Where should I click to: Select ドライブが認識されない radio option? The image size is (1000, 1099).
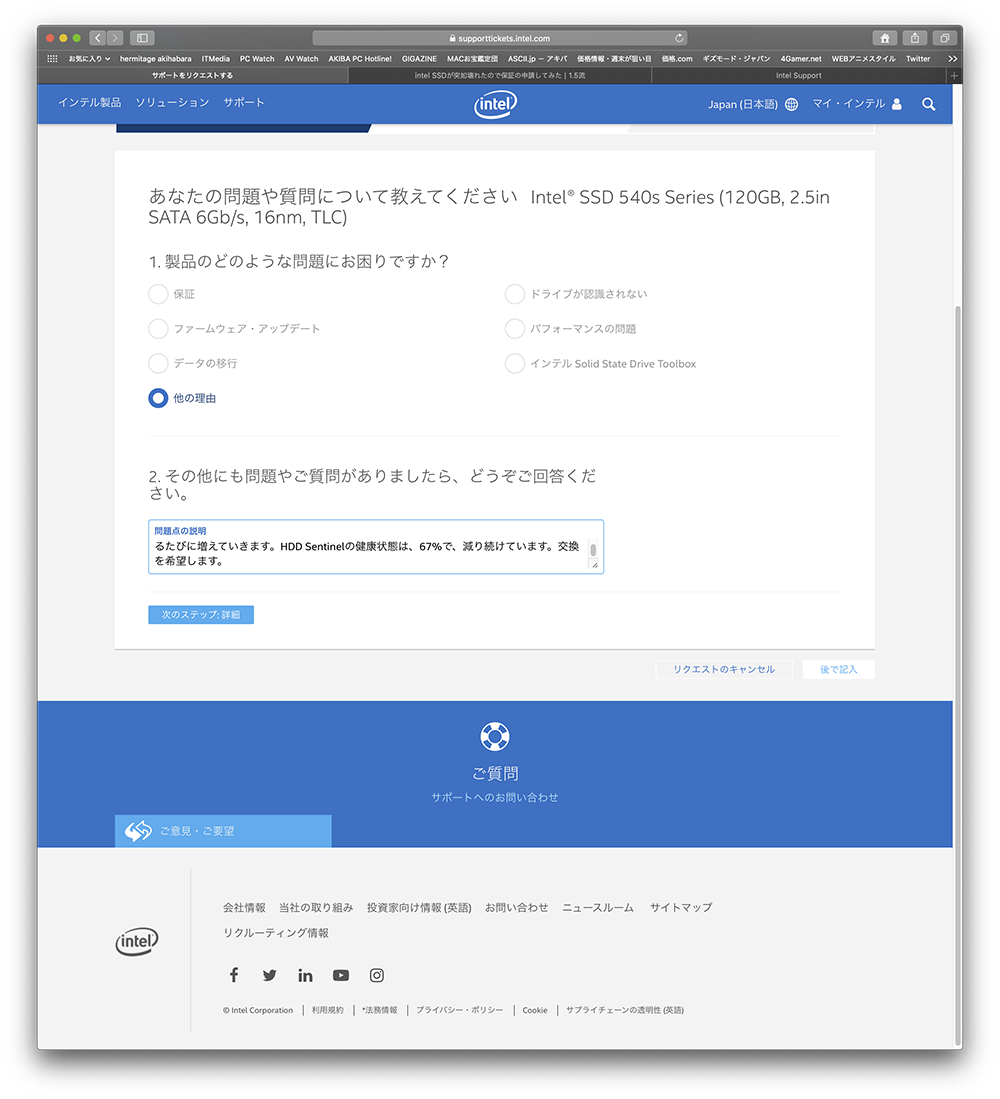coord(514,294)
